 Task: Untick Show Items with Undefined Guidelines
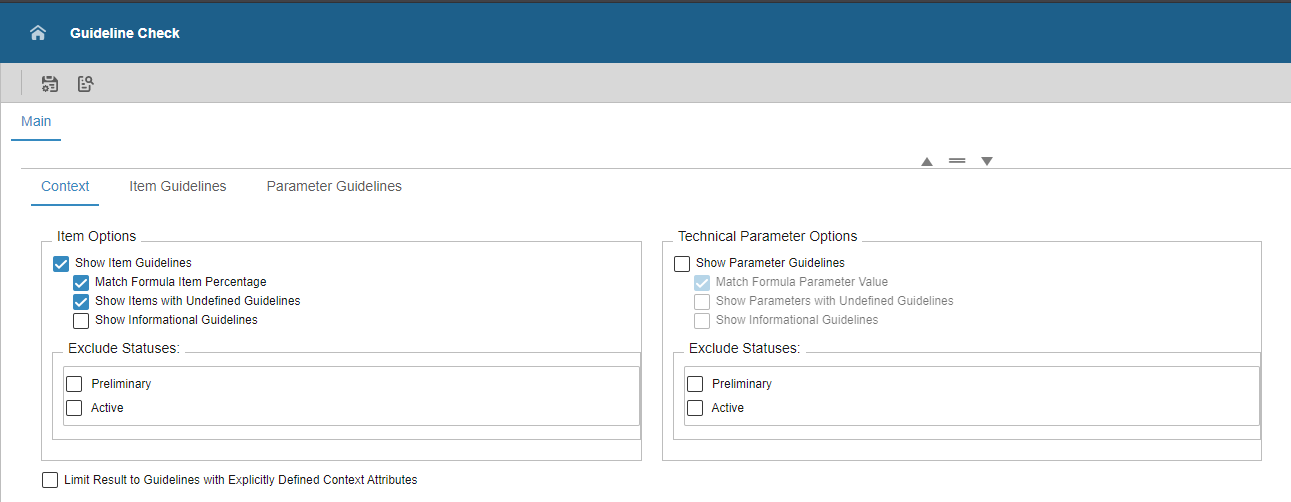pos(81,301)
